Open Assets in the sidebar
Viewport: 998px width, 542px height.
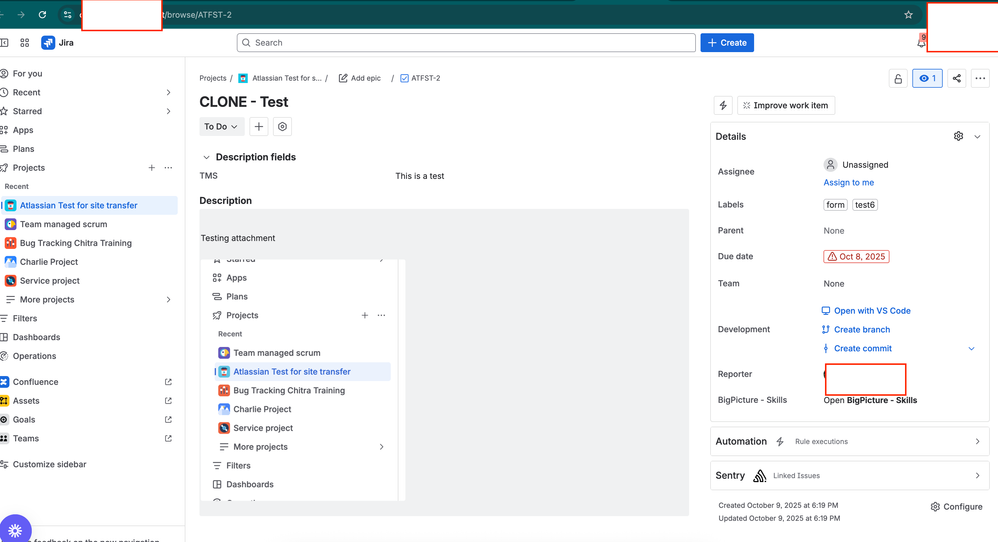[26, 401]
